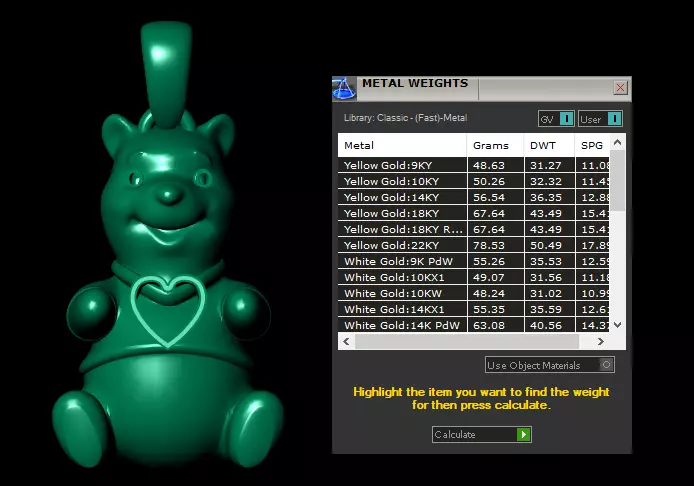Close the Metal Weights panel

pyautogui.click(x=620, y=88)
